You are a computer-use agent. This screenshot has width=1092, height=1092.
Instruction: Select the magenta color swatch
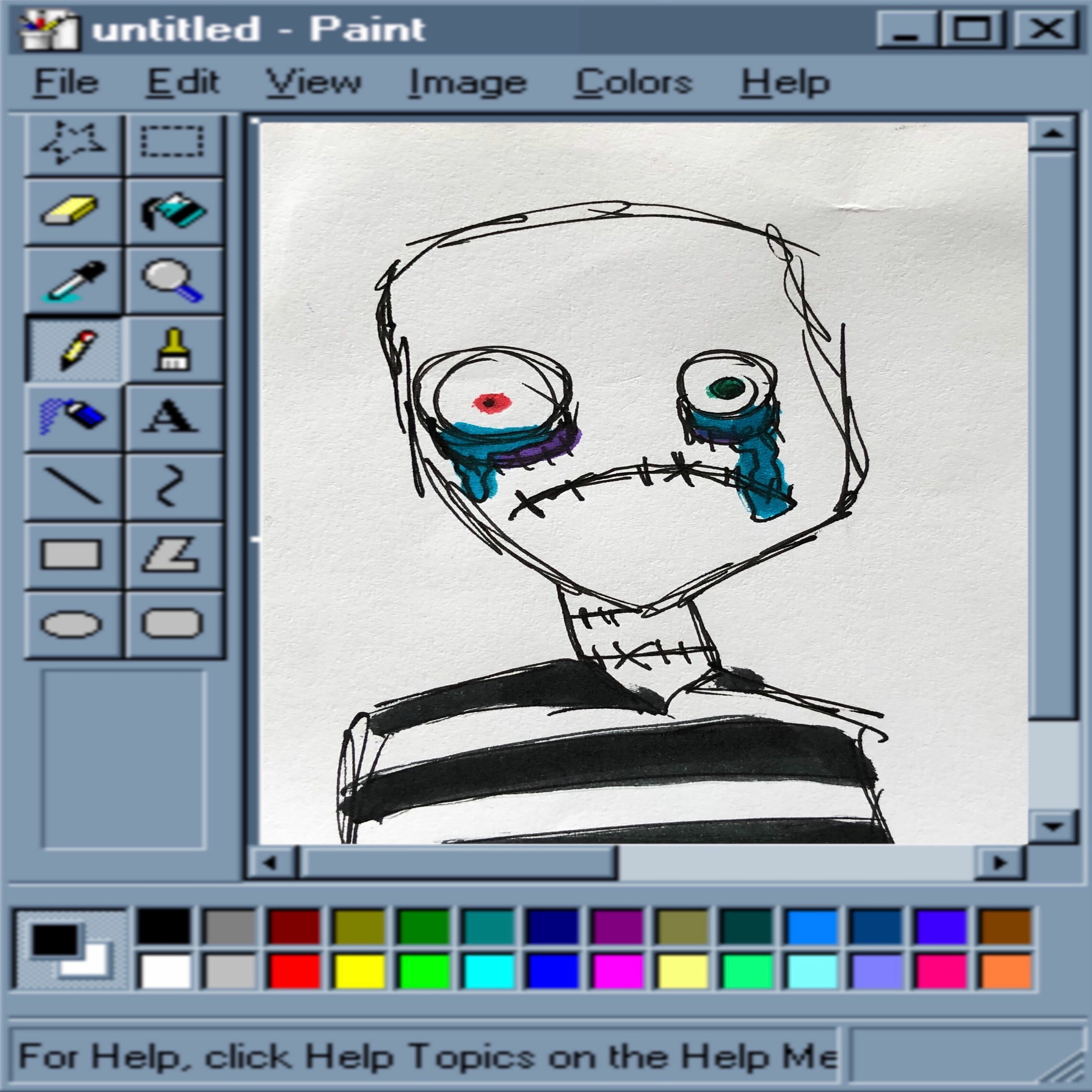tap(618, 971)
